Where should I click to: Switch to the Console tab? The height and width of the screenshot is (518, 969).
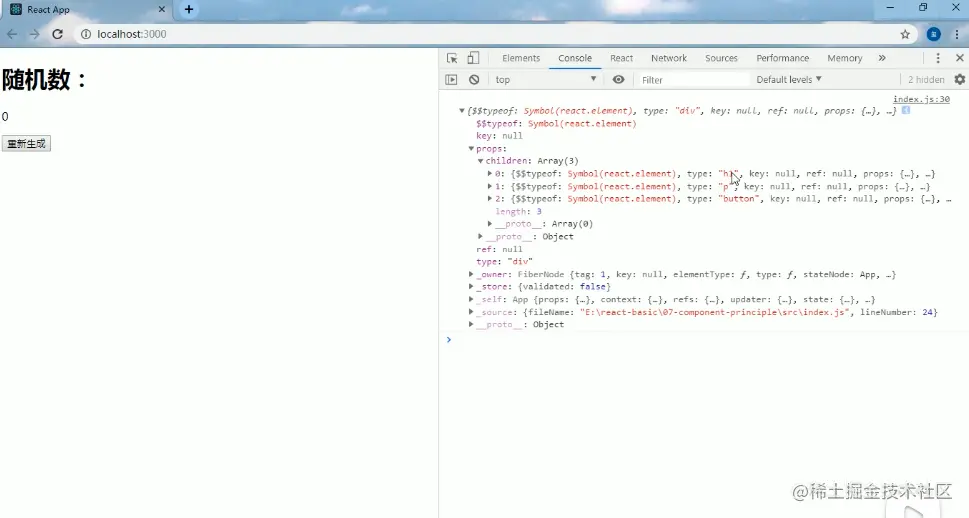pos(575,58)
